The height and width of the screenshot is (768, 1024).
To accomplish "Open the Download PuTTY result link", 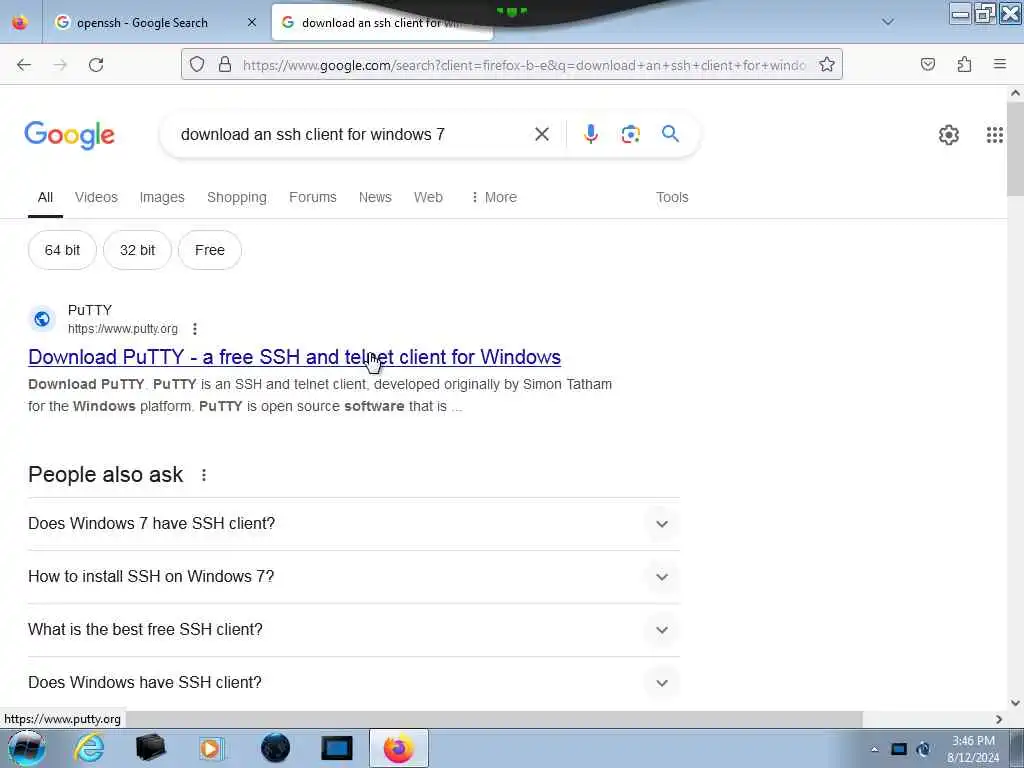I will pyautogui.click(x=295, y=357).
